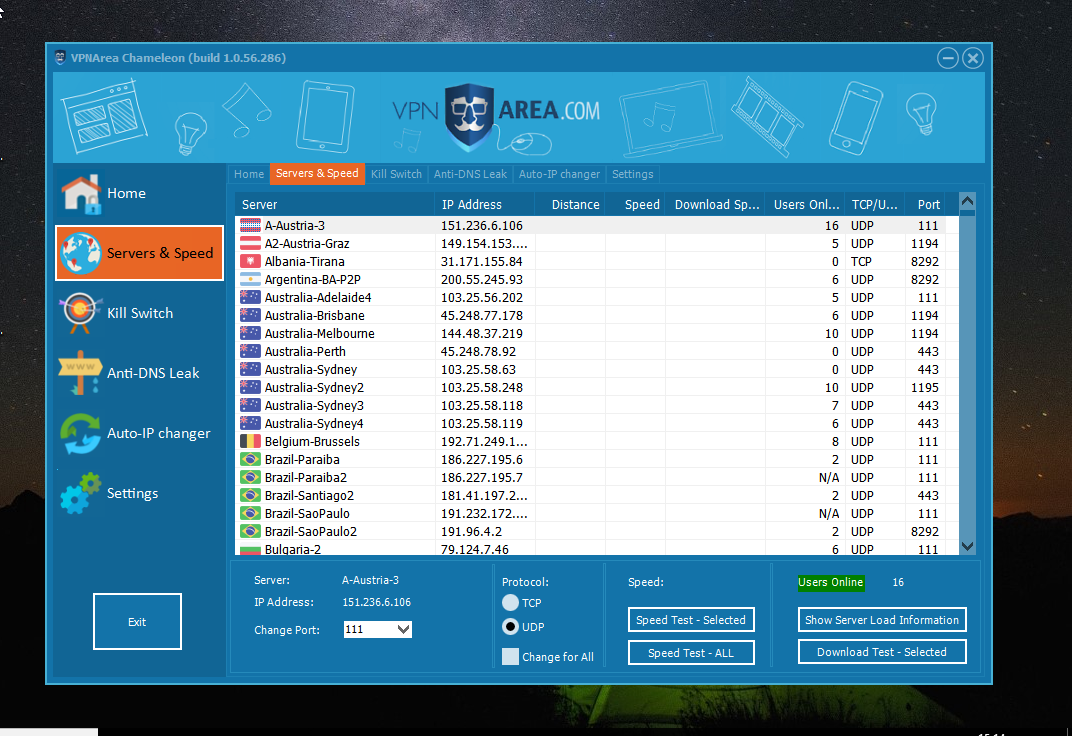Run Speed Test - ALL

coord(691,653)
